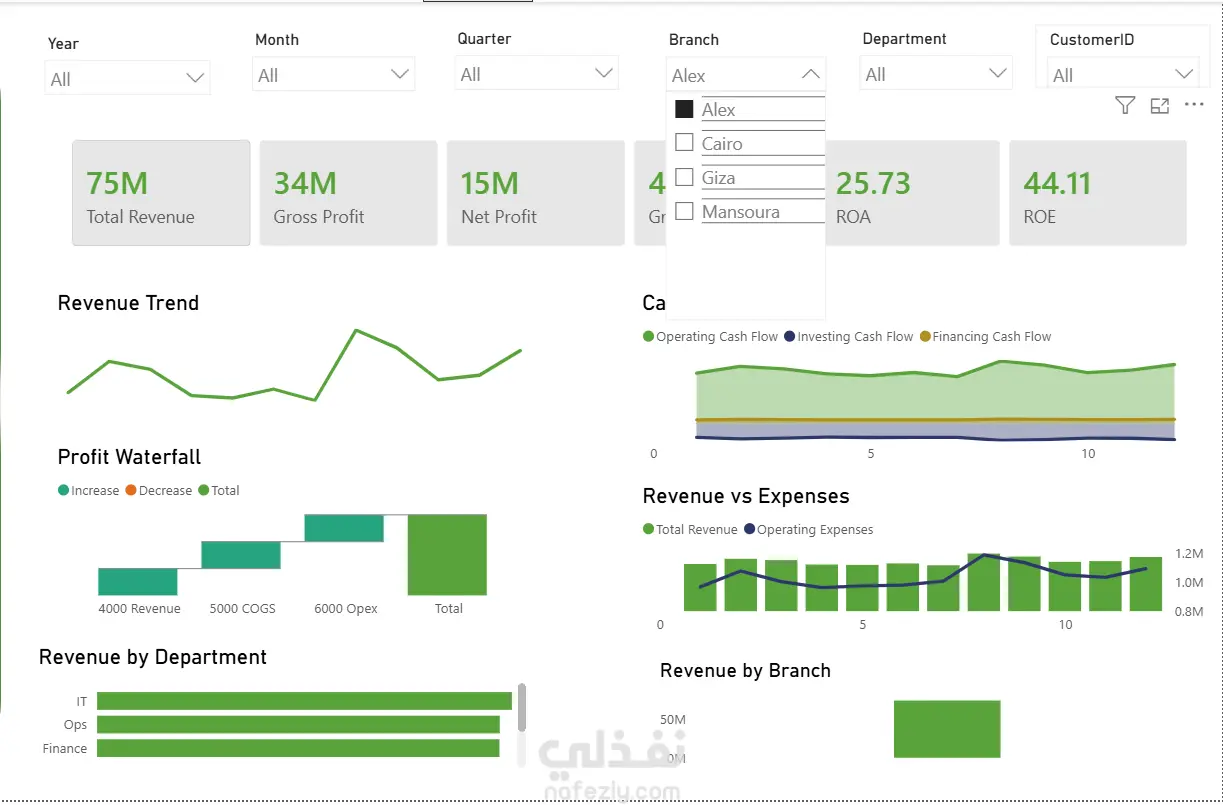
Task: Open the filter funnel icon
Action: [1125, 105]
